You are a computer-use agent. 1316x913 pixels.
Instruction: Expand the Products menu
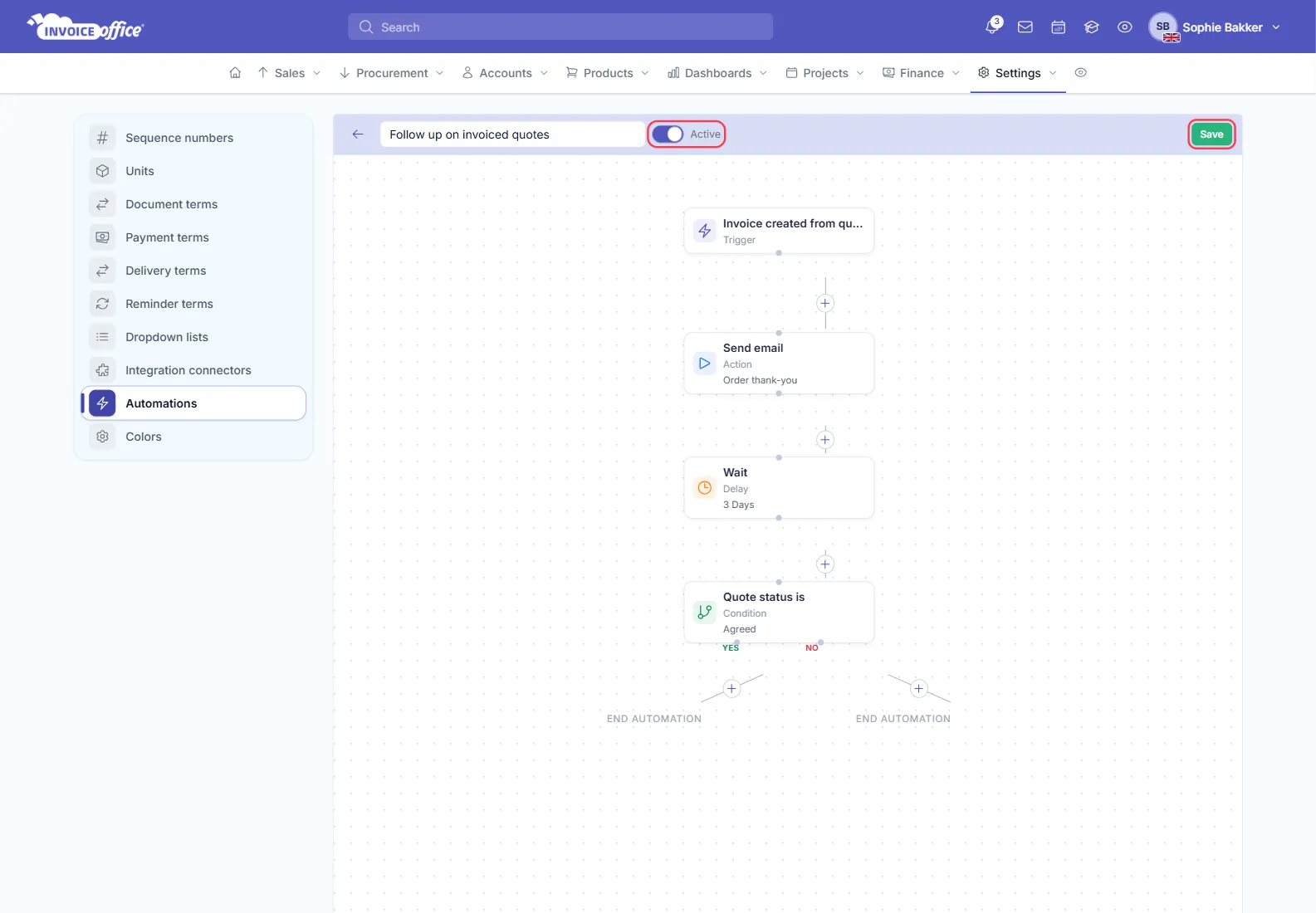click(x=608, y=73)
